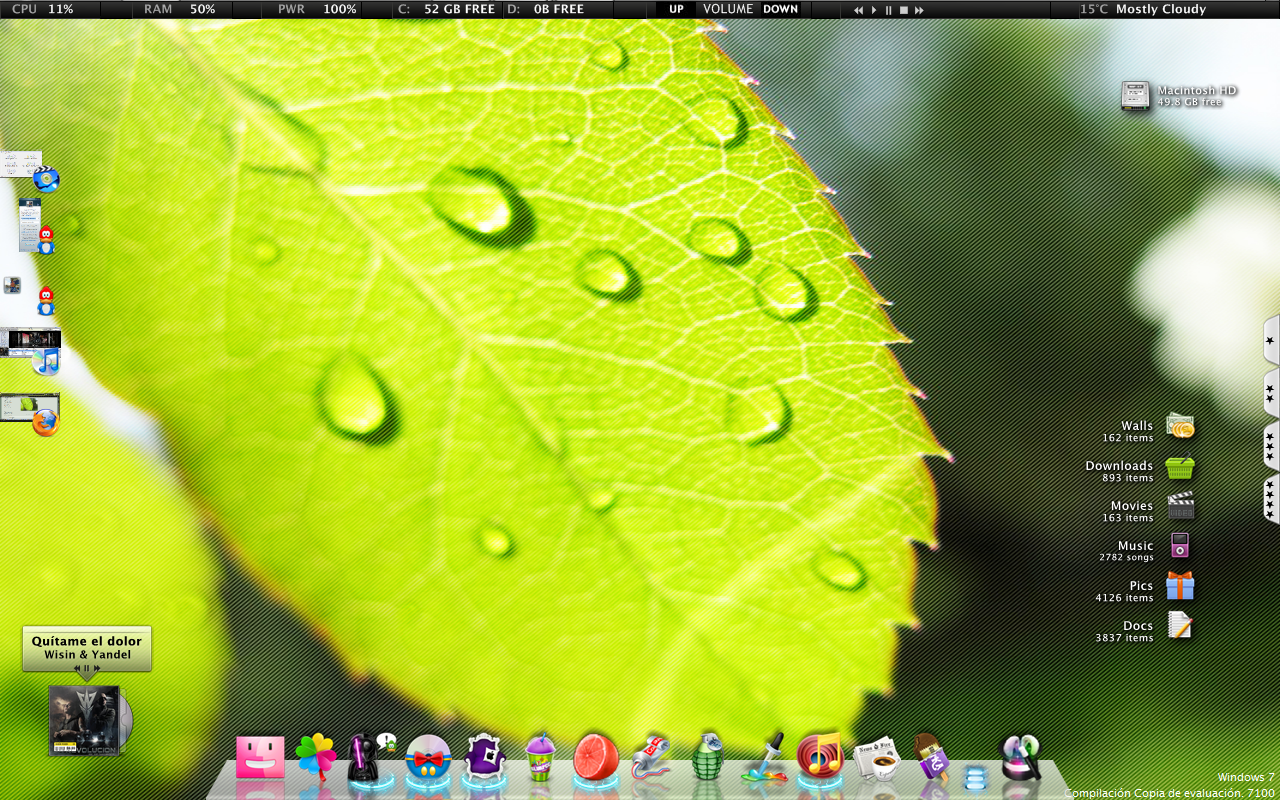Viewport: 1280px width, 800px height.
Task: Switch to the tall penguin chat window preview
Action: pos(37,226)
